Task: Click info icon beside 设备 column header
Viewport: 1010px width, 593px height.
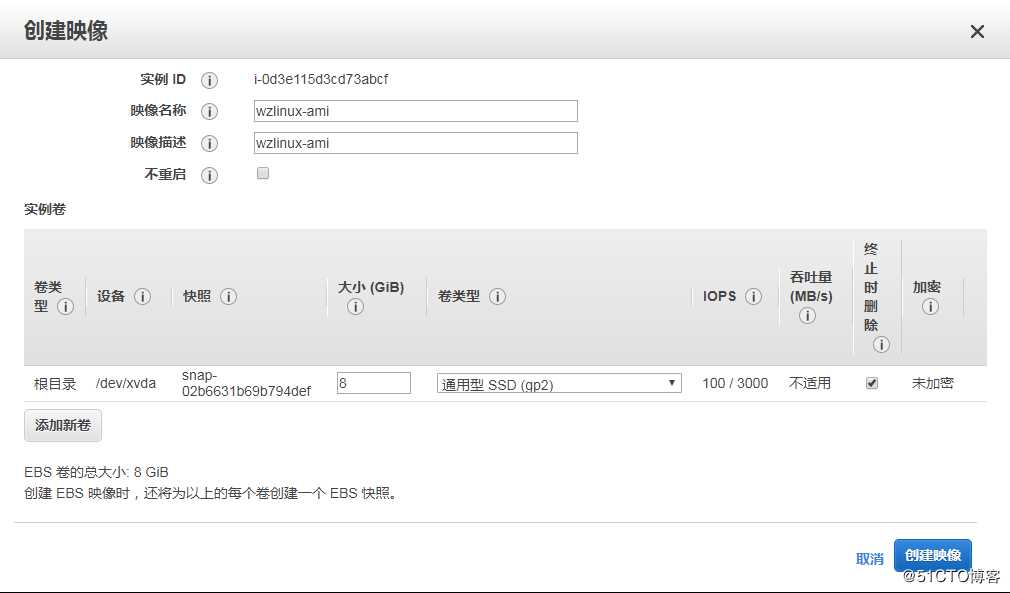Action: coord(142,296)
